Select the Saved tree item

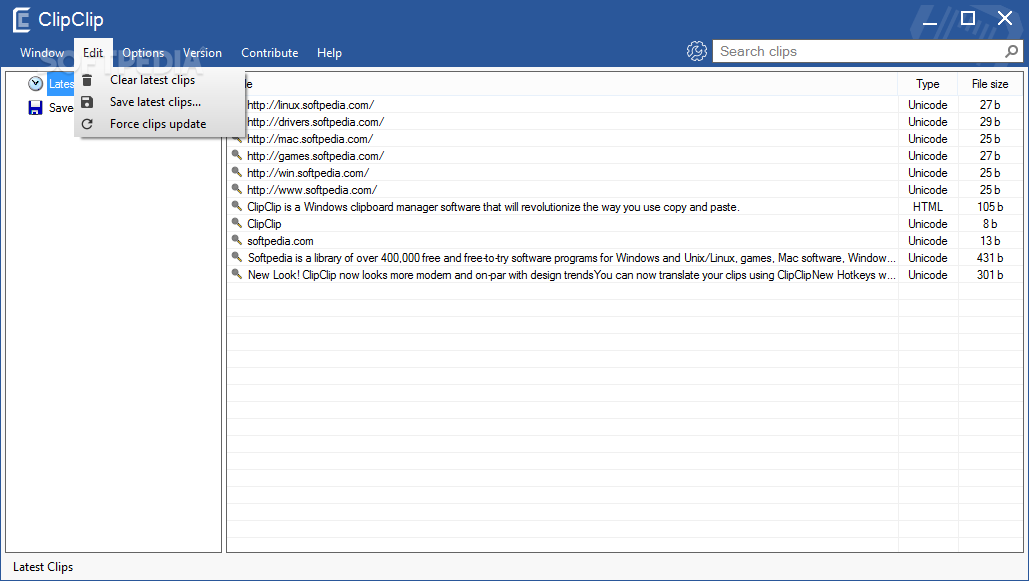tap(60, 108)
